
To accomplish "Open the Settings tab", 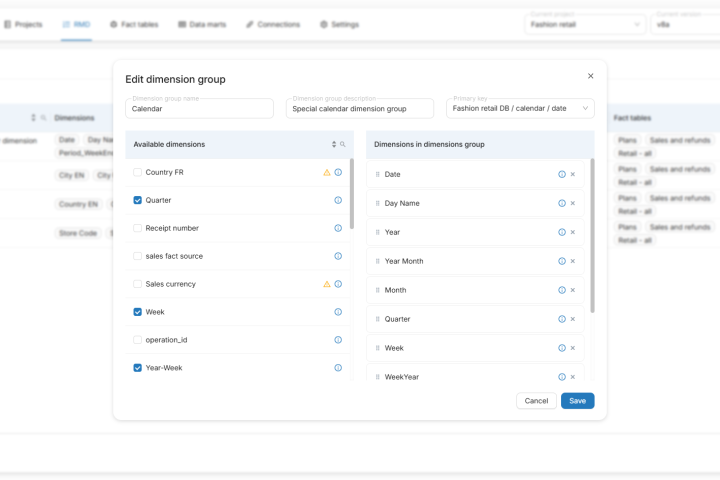I will coord(339,24).
